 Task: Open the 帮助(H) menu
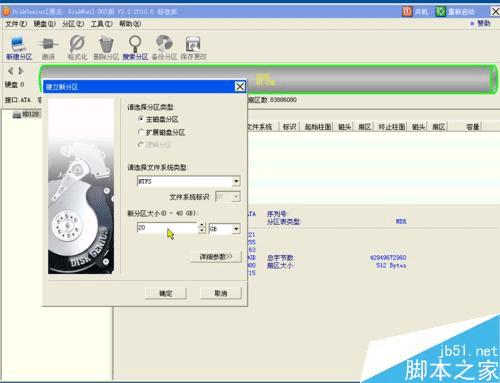pos(130,24)
